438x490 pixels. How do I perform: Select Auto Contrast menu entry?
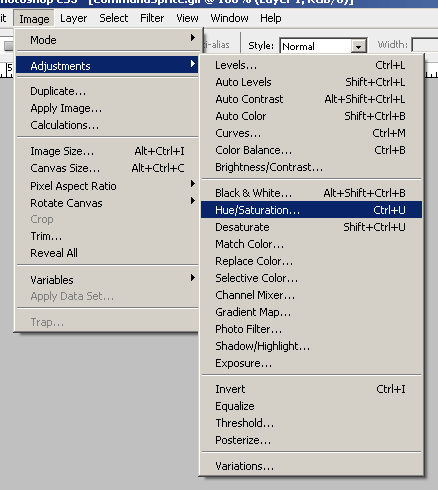(311, 99)
